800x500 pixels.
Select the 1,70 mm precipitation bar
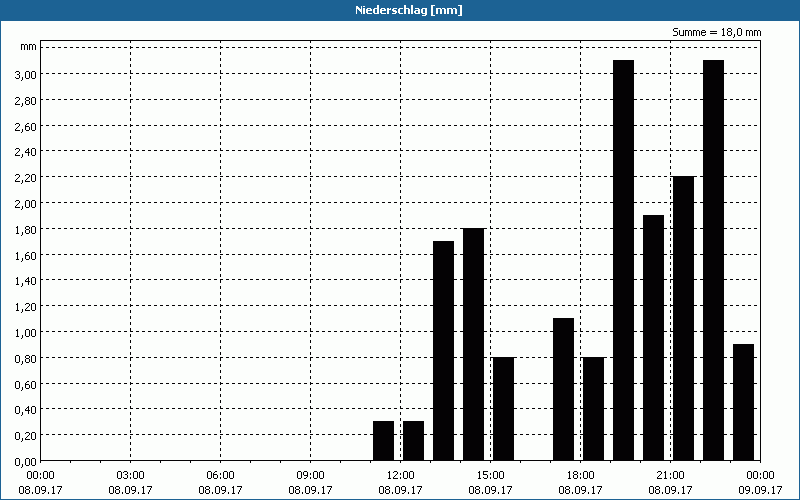pos(443,351)
